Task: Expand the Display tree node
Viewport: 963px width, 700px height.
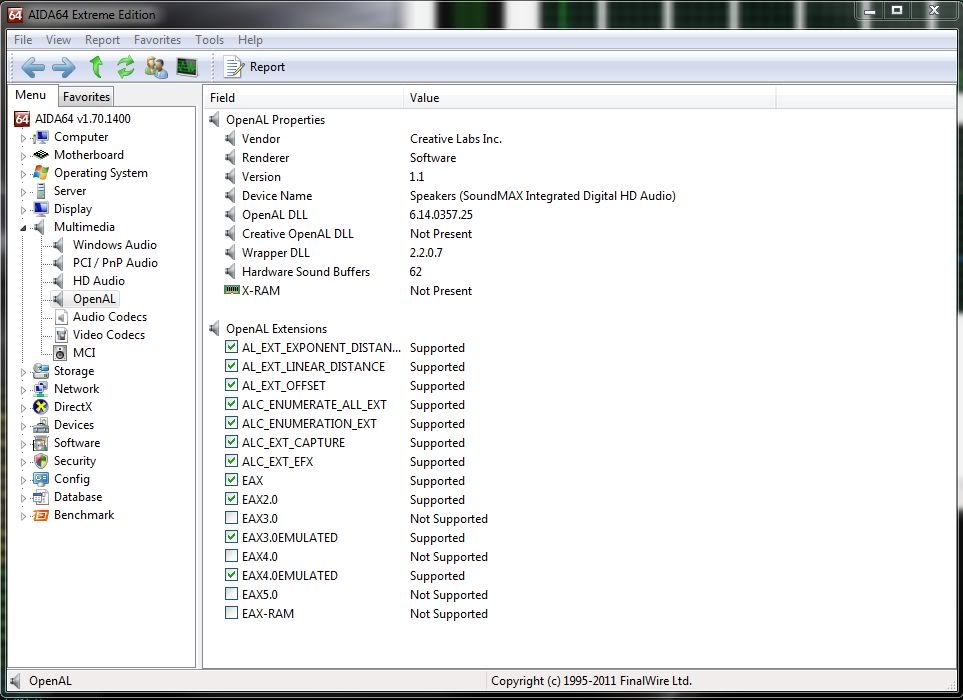Action: pyautogui.click(x=23, y=210)
